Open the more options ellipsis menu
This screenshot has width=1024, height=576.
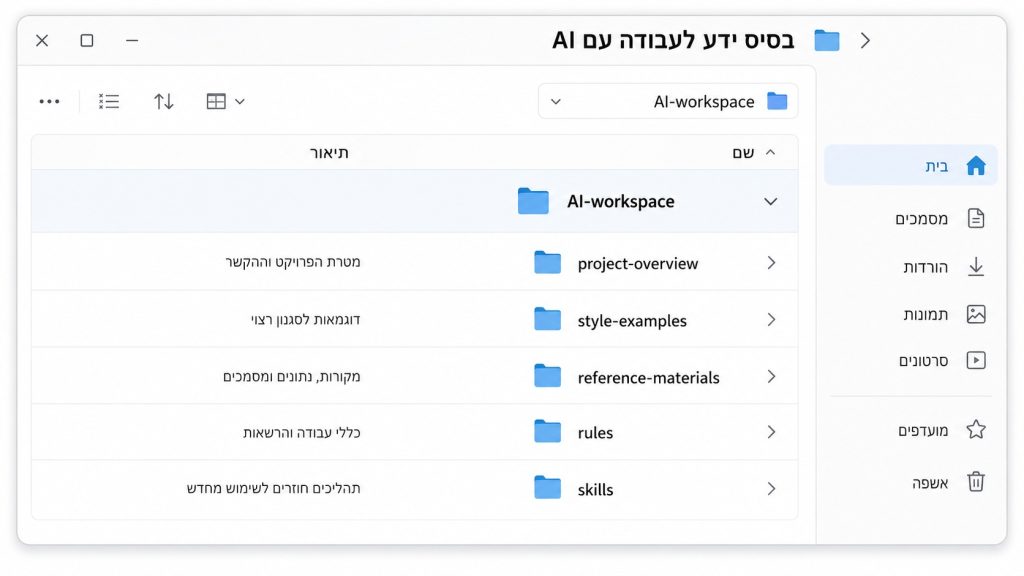pos(50,101)
